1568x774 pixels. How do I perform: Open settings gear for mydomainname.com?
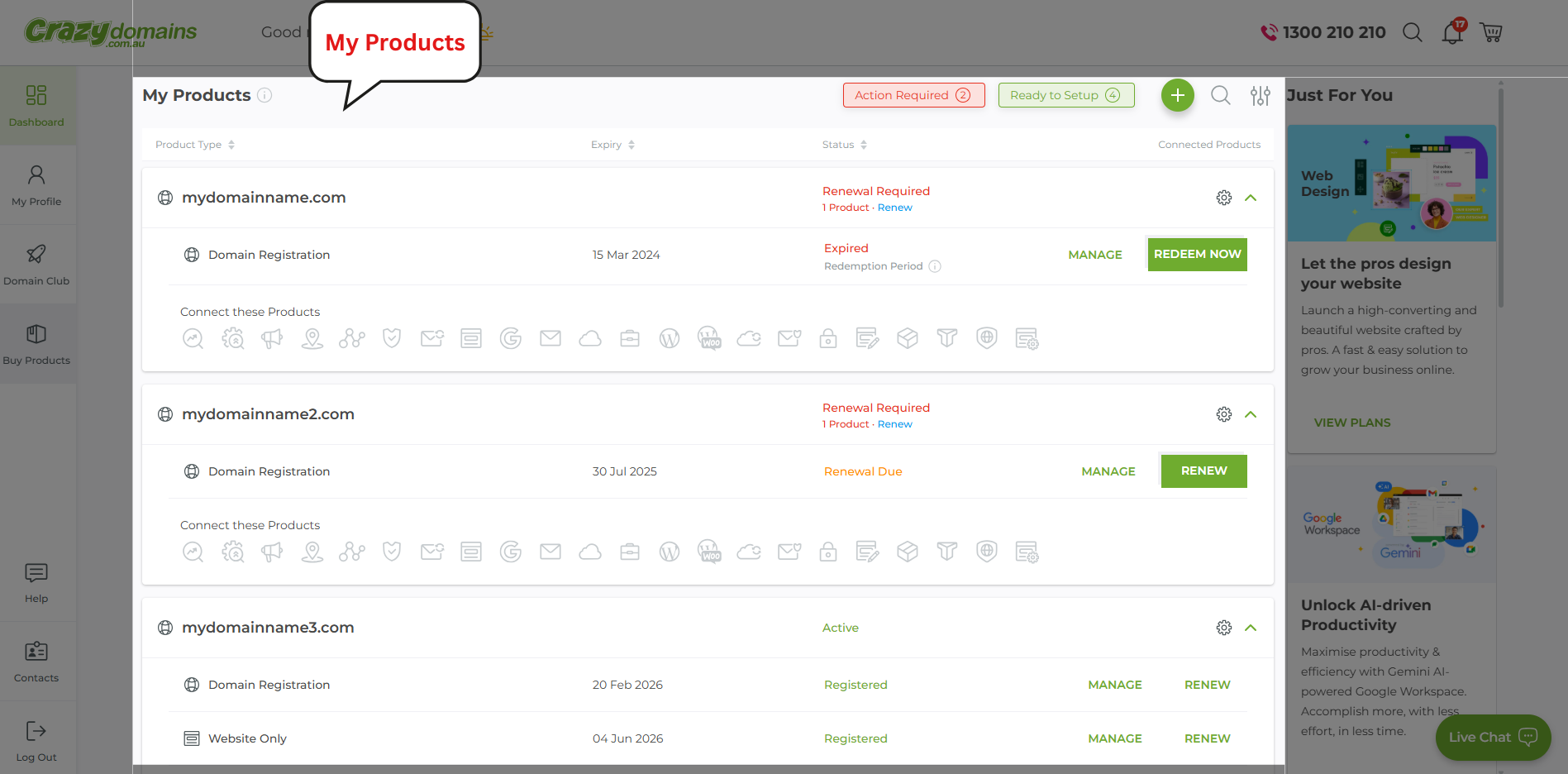[1224, 198]
